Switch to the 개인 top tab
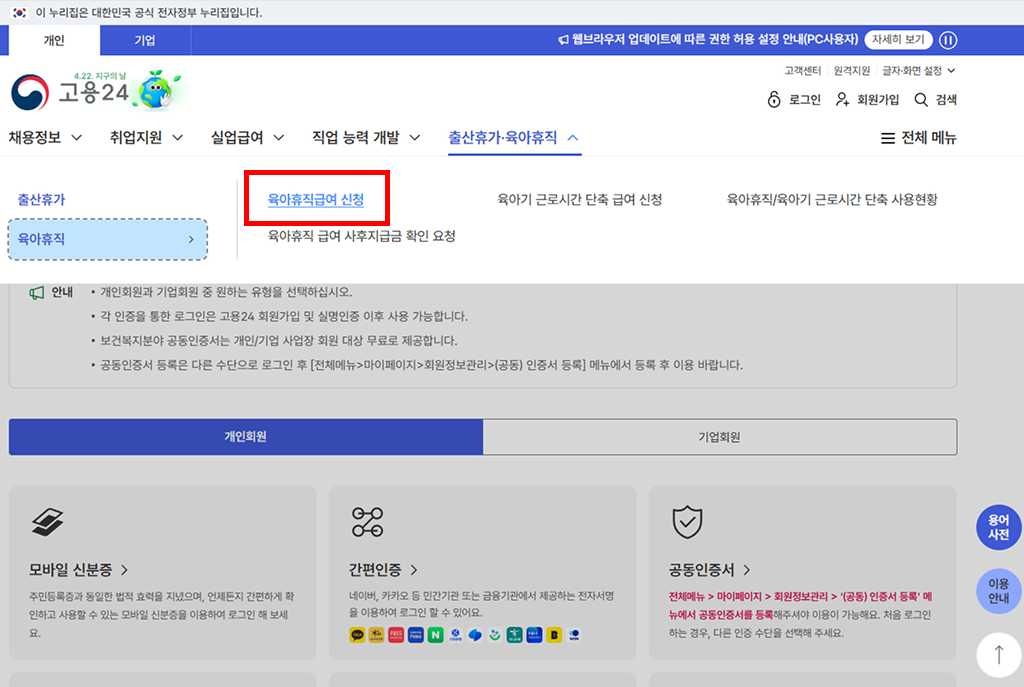This screenshot has height=687, width=1024. coord(54,40)
